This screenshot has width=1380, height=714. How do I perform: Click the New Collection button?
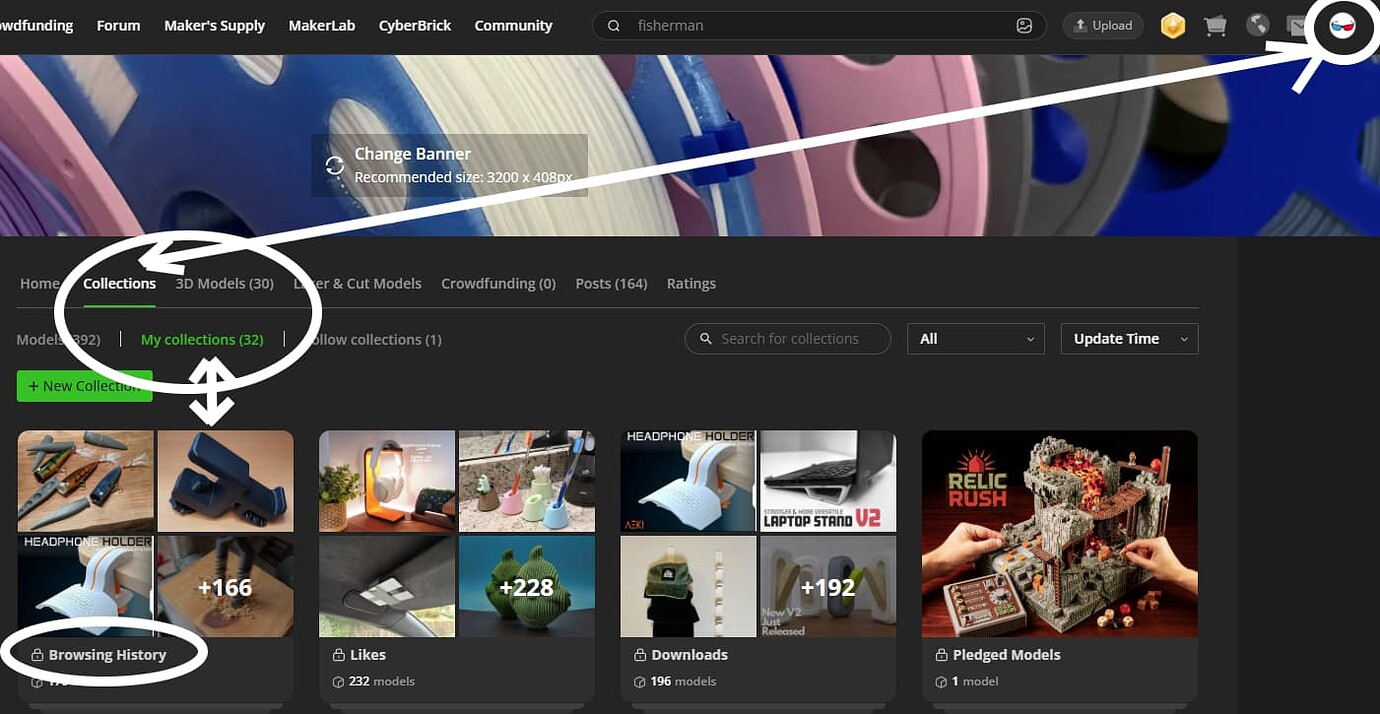(x=84, y=386)
